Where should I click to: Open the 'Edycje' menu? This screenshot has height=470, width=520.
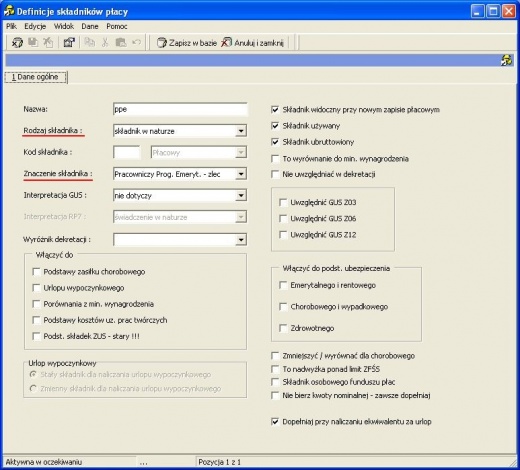click(35, 26)
